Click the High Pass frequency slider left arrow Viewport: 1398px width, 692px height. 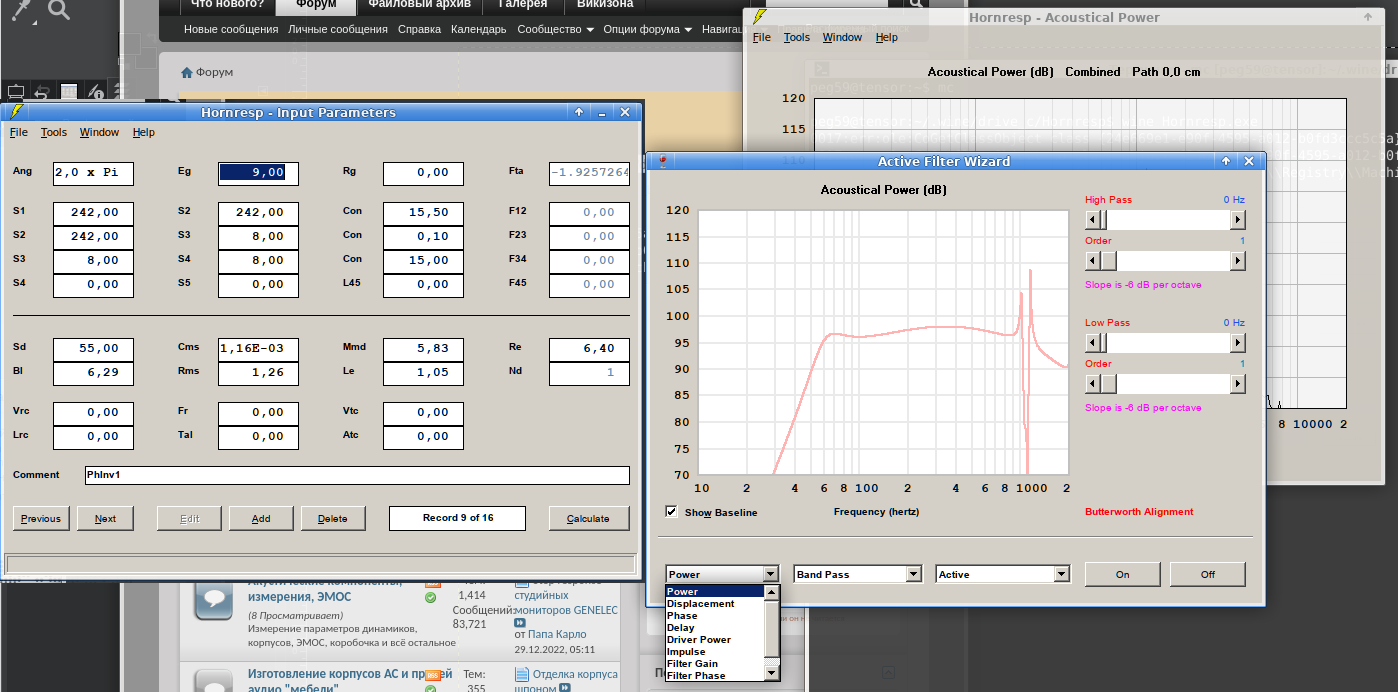coord(1092,219)
